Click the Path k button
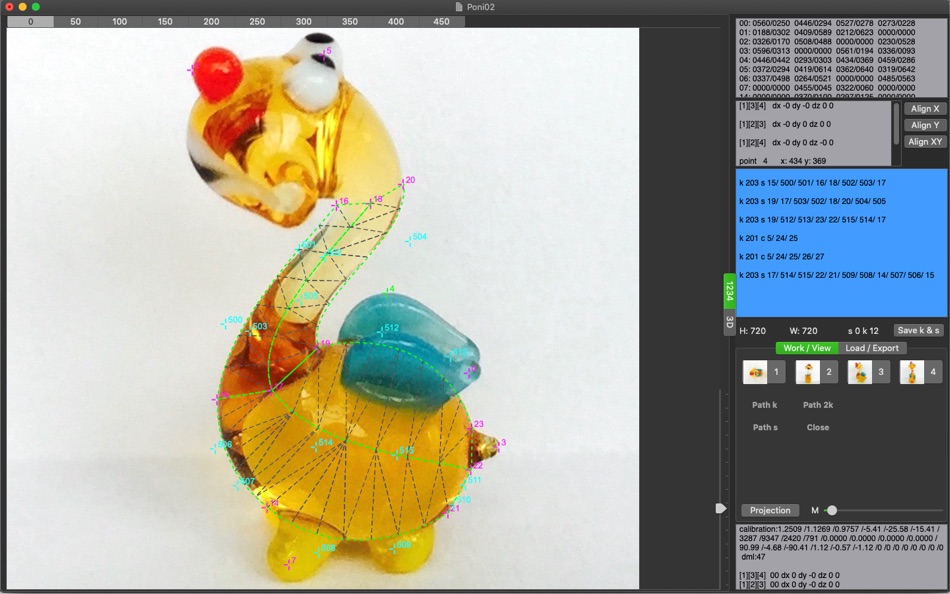This screenshot has height=594, width=950. (x=765, y=405)
